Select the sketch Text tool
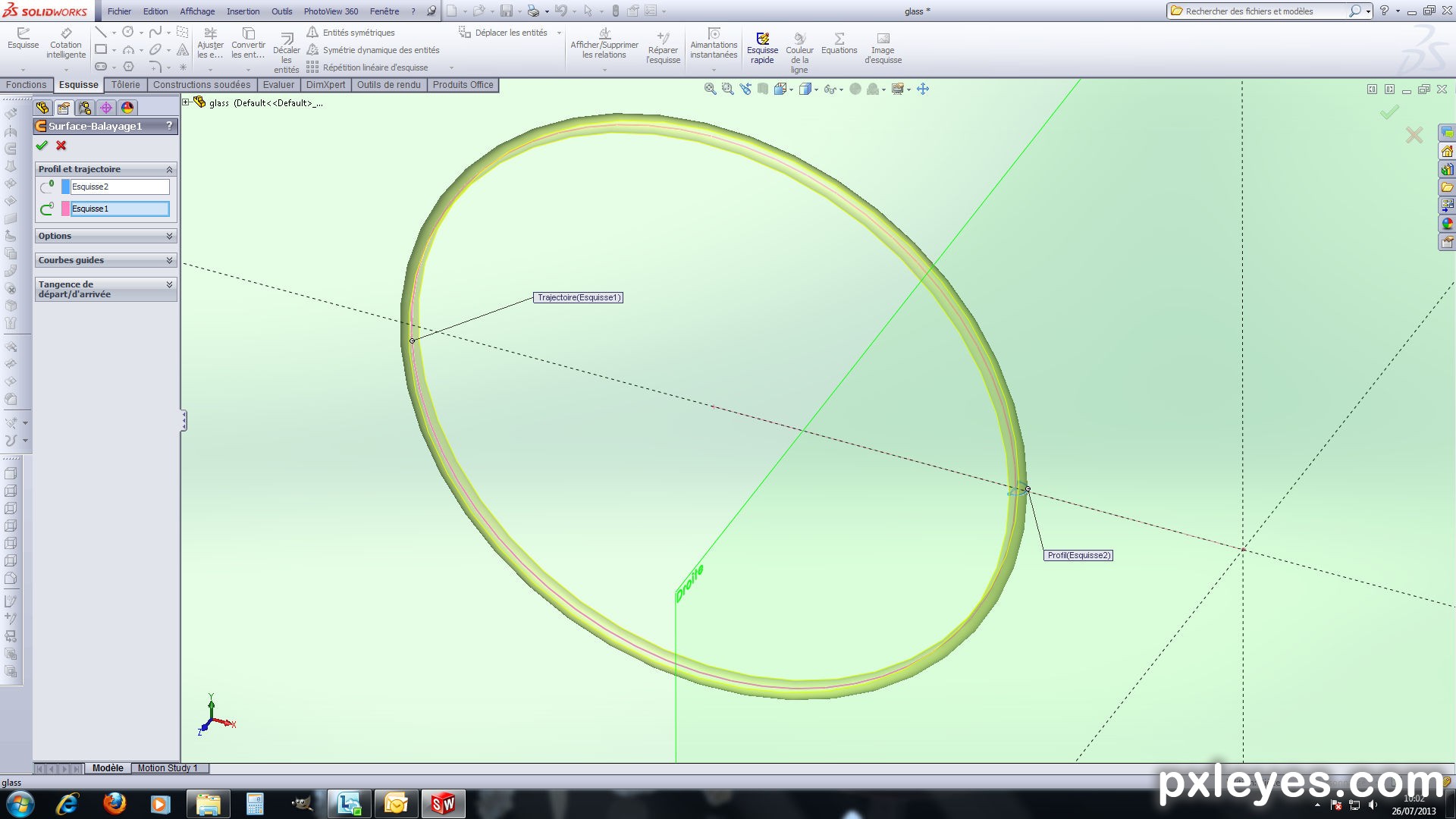This screenshot has width=1456, height=819. pyautogui.click(x=183, y=49)
